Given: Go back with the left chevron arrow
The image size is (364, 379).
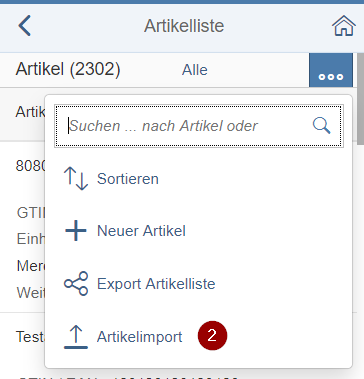Looking at the screenshot, I should click(x=25, y=25).
